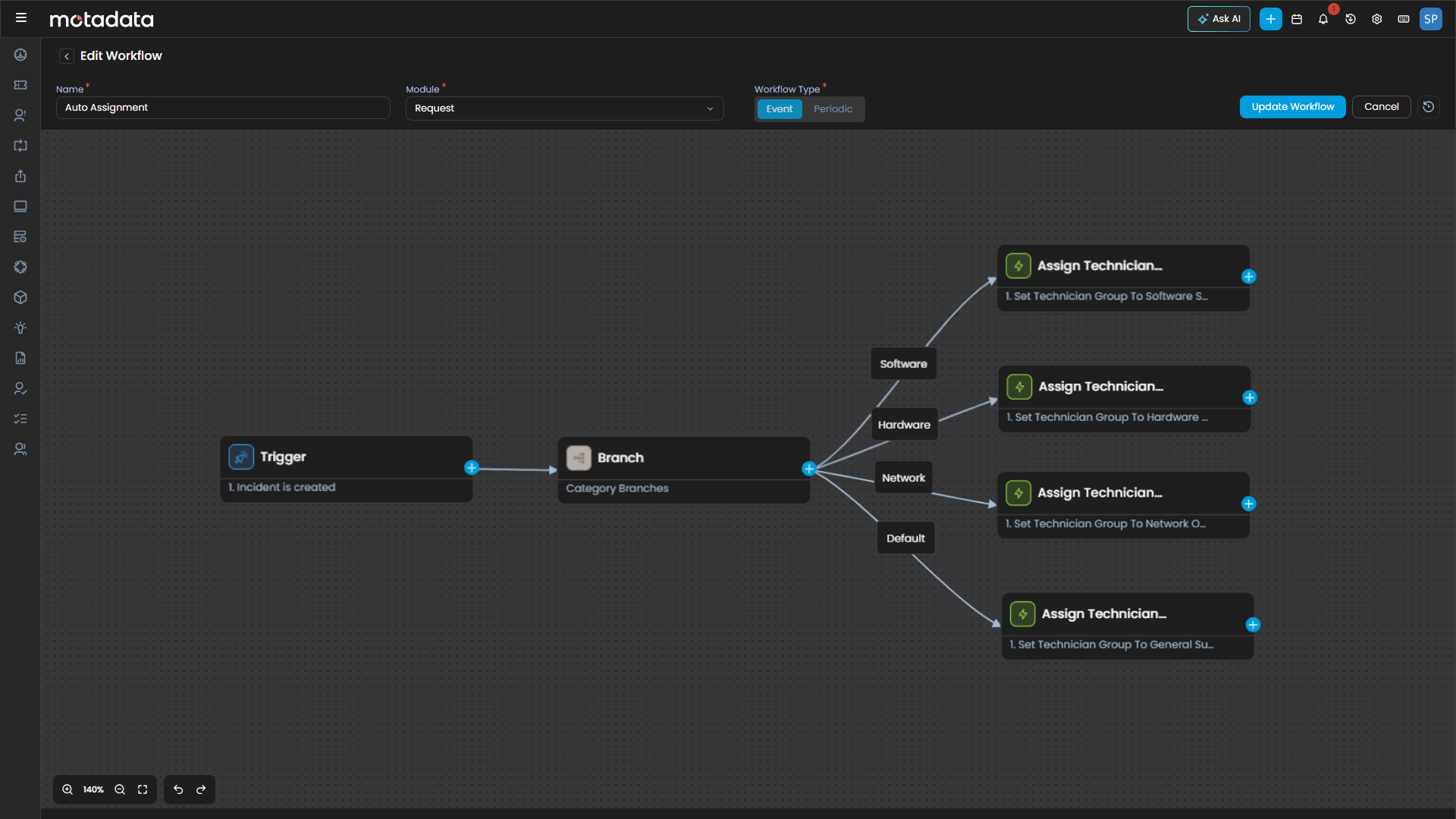This screenshot has width=1456, height=819.
Task: Open the hamburger menu top left
Action: pos(21,17)
